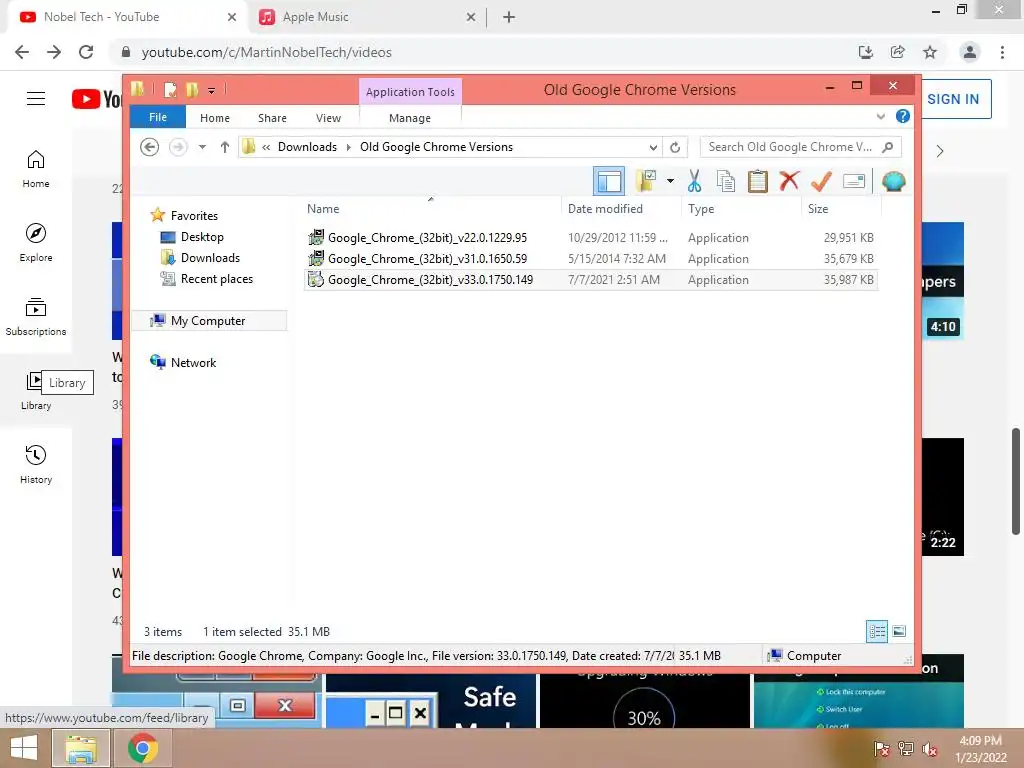Click the search magnifier icon in Explorer
This screenshot has width=1024, height=768.
[x=888, y=147]
